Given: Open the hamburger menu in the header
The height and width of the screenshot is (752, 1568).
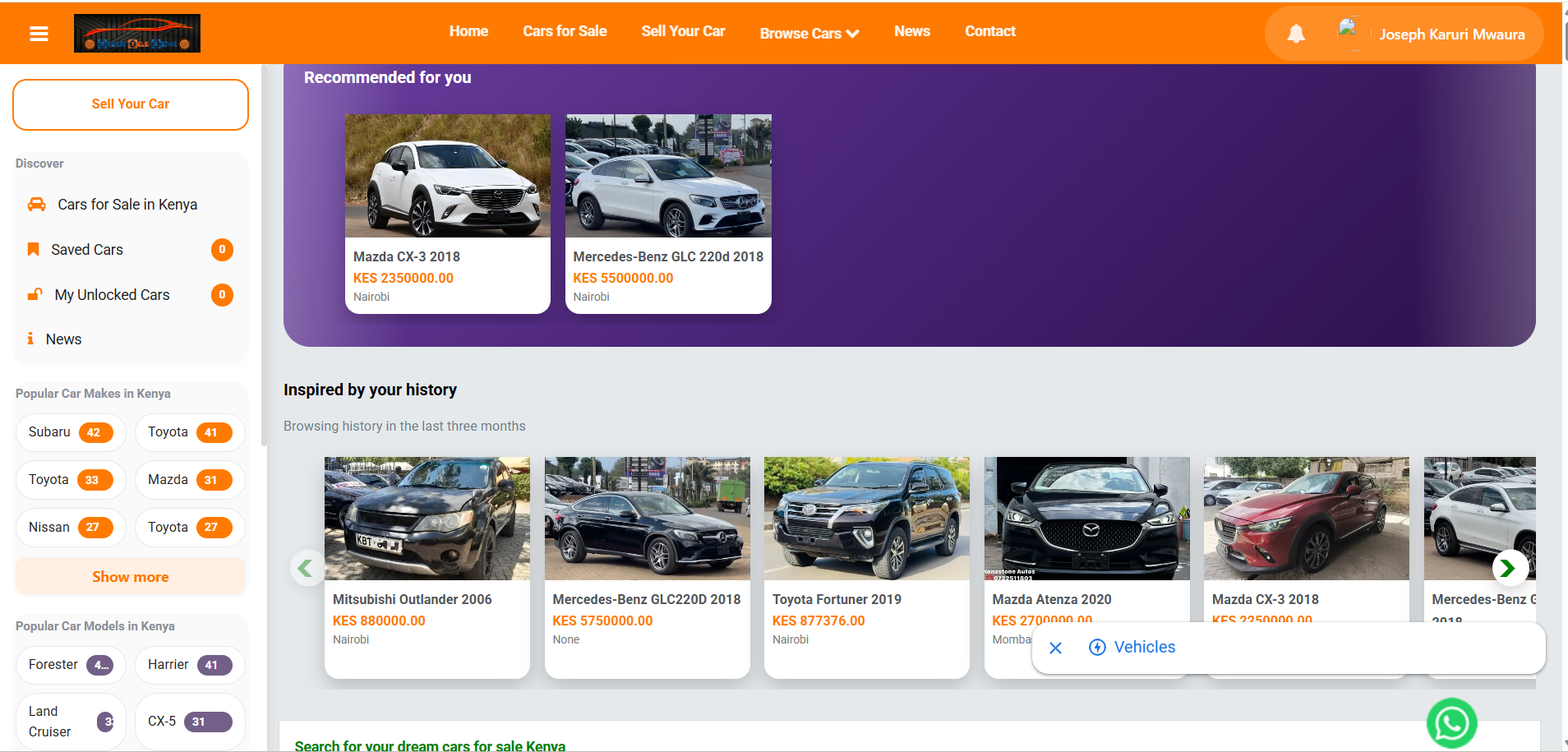Looking at the screenshot, I should point(39,34).
